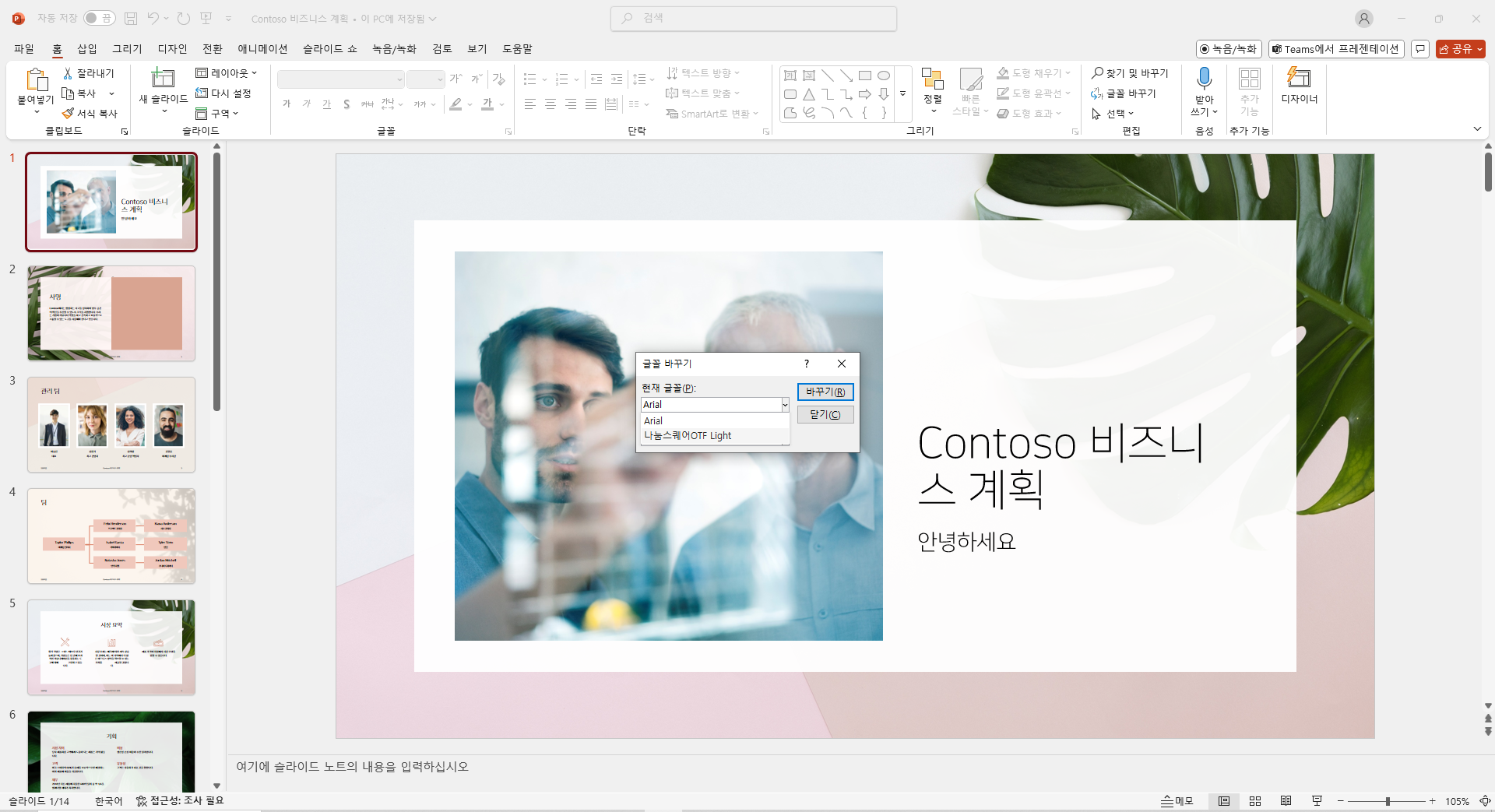Open the font name combo box dropdown

[x=399, y=79]
